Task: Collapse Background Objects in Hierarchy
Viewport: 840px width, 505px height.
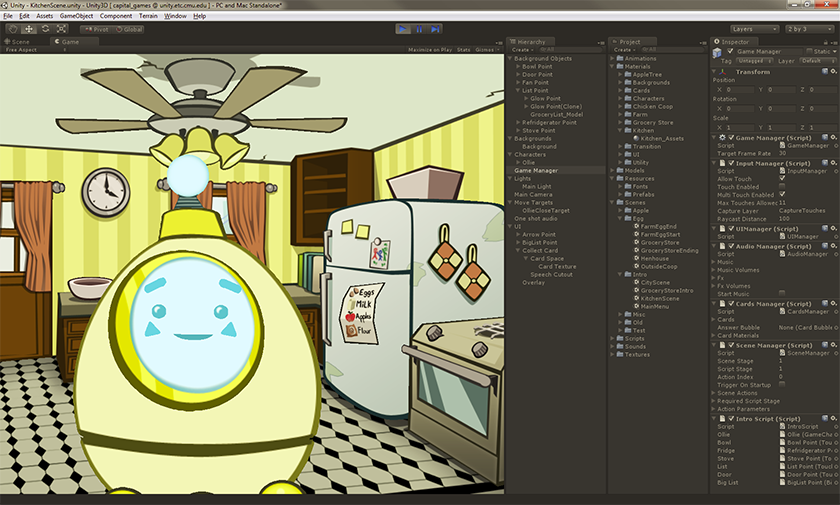Action: click(x=510, y=58)
